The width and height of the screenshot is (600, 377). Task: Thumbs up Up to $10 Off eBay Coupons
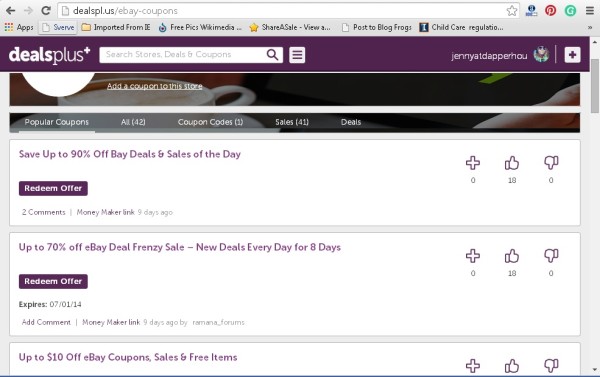(512, 366)
